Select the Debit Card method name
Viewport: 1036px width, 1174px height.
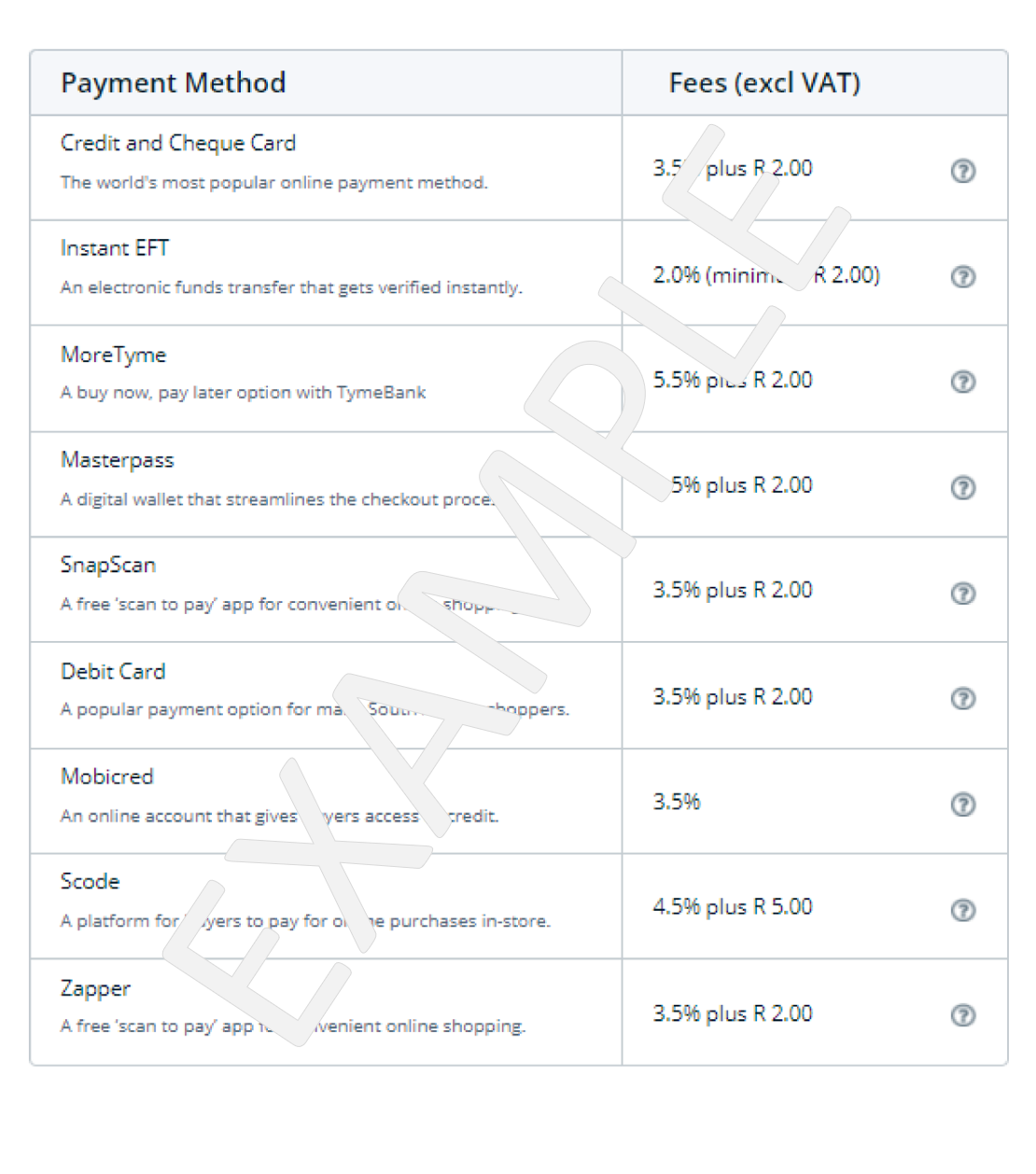point(112,671)
